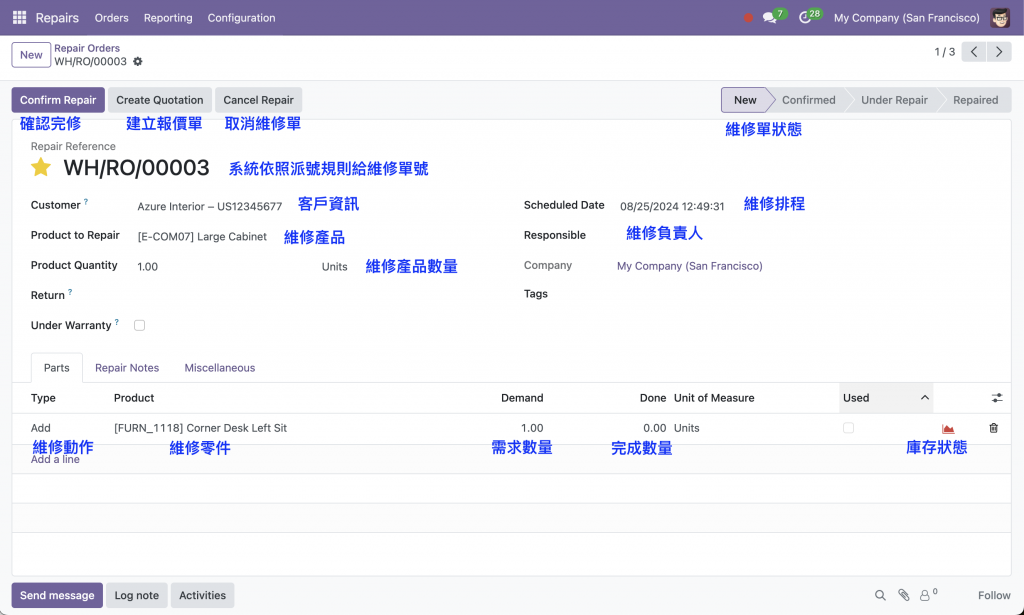
Task: Switch to the Repair Notes tab
Action: (x=127, y=368)
